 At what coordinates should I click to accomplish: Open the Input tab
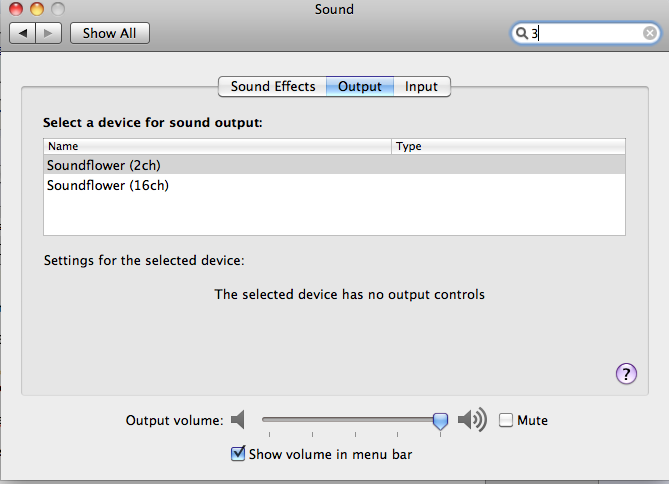pyautogui.click(x=421, y=87)
